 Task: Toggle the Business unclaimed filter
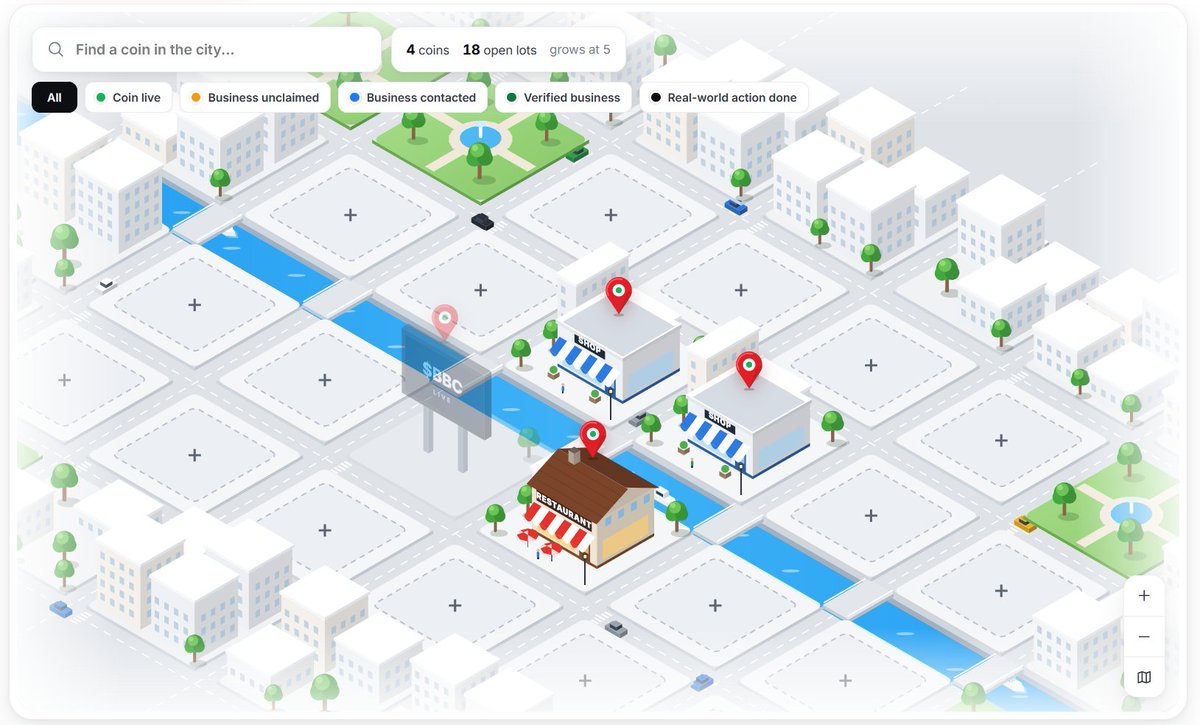click(254, 97)
